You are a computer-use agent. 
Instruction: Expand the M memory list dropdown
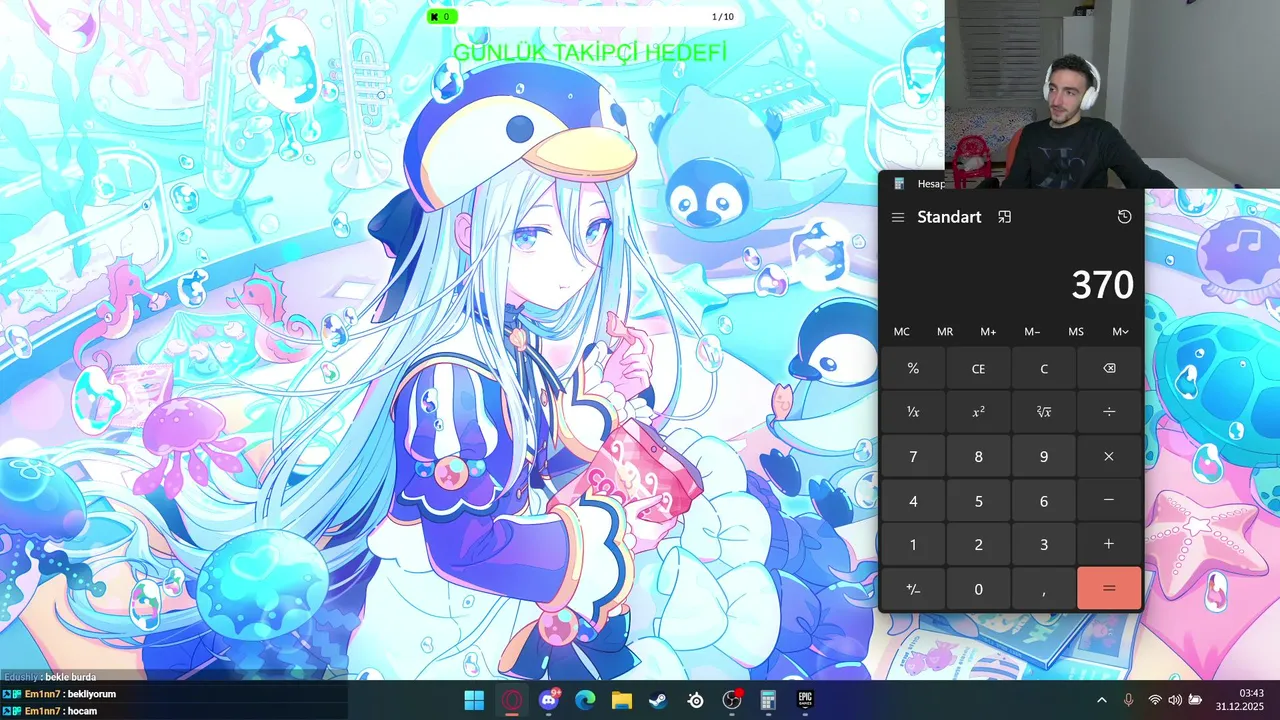tap(1120, 331)
